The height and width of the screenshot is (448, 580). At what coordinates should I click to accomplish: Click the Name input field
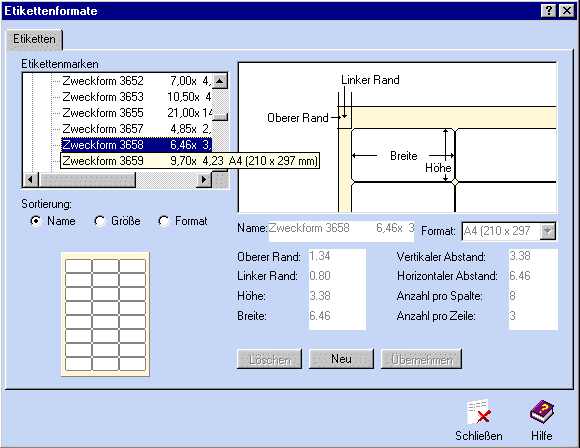click(341, 232)
